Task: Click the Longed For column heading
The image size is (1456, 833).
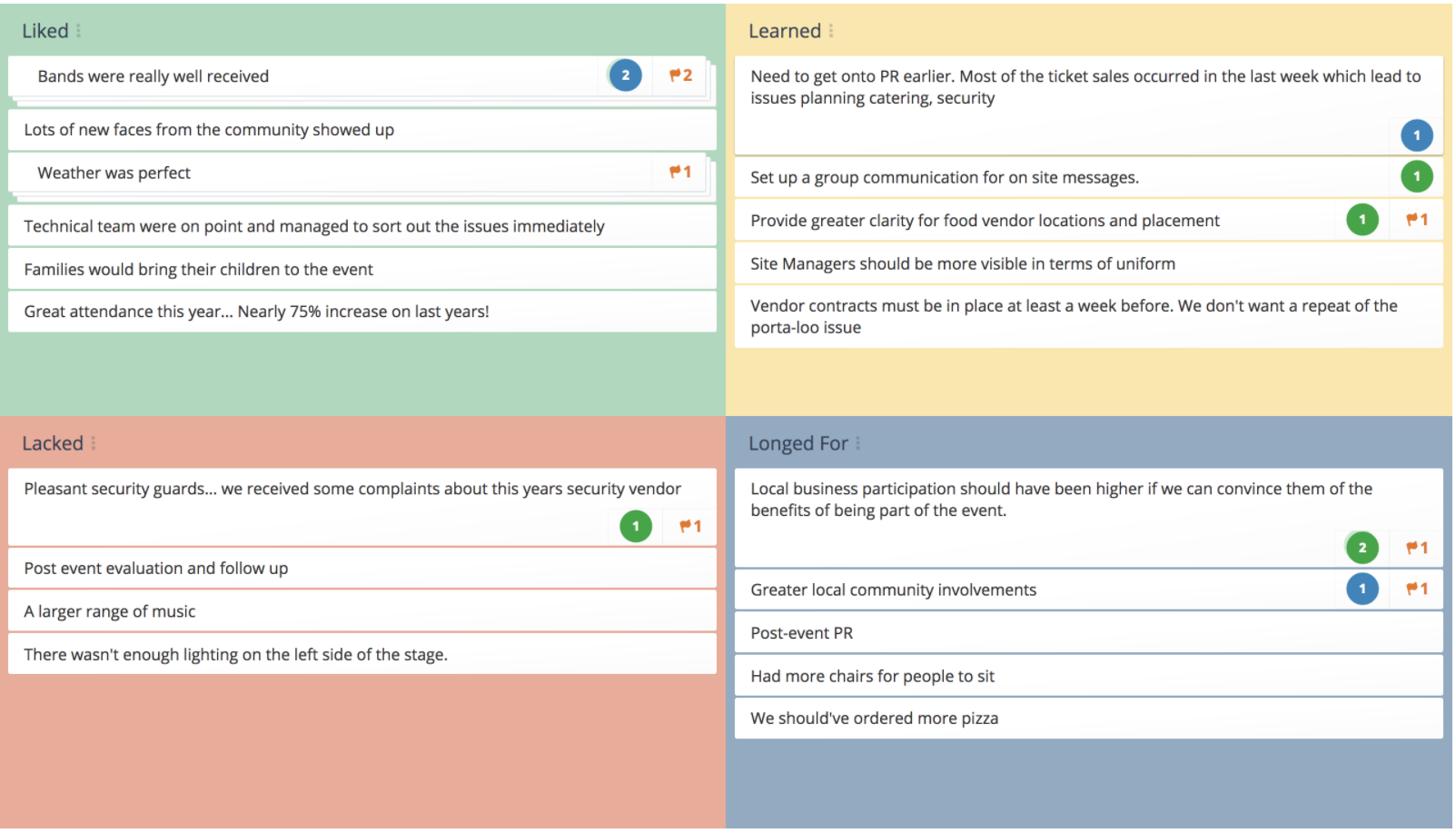Action: pos(797,443)
